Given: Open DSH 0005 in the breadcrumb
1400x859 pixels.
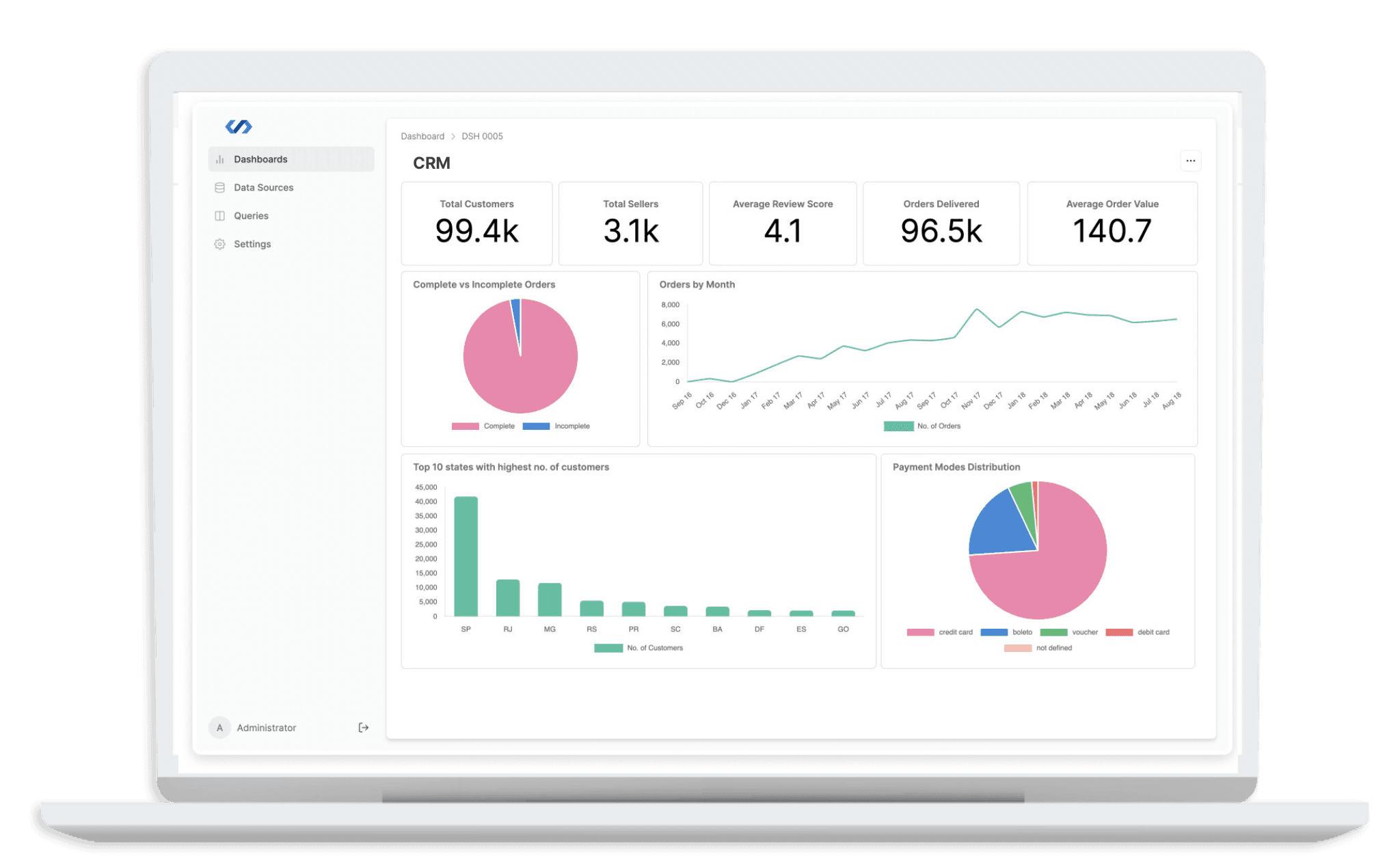Looking at the screenshot, I should pos(481,136).
